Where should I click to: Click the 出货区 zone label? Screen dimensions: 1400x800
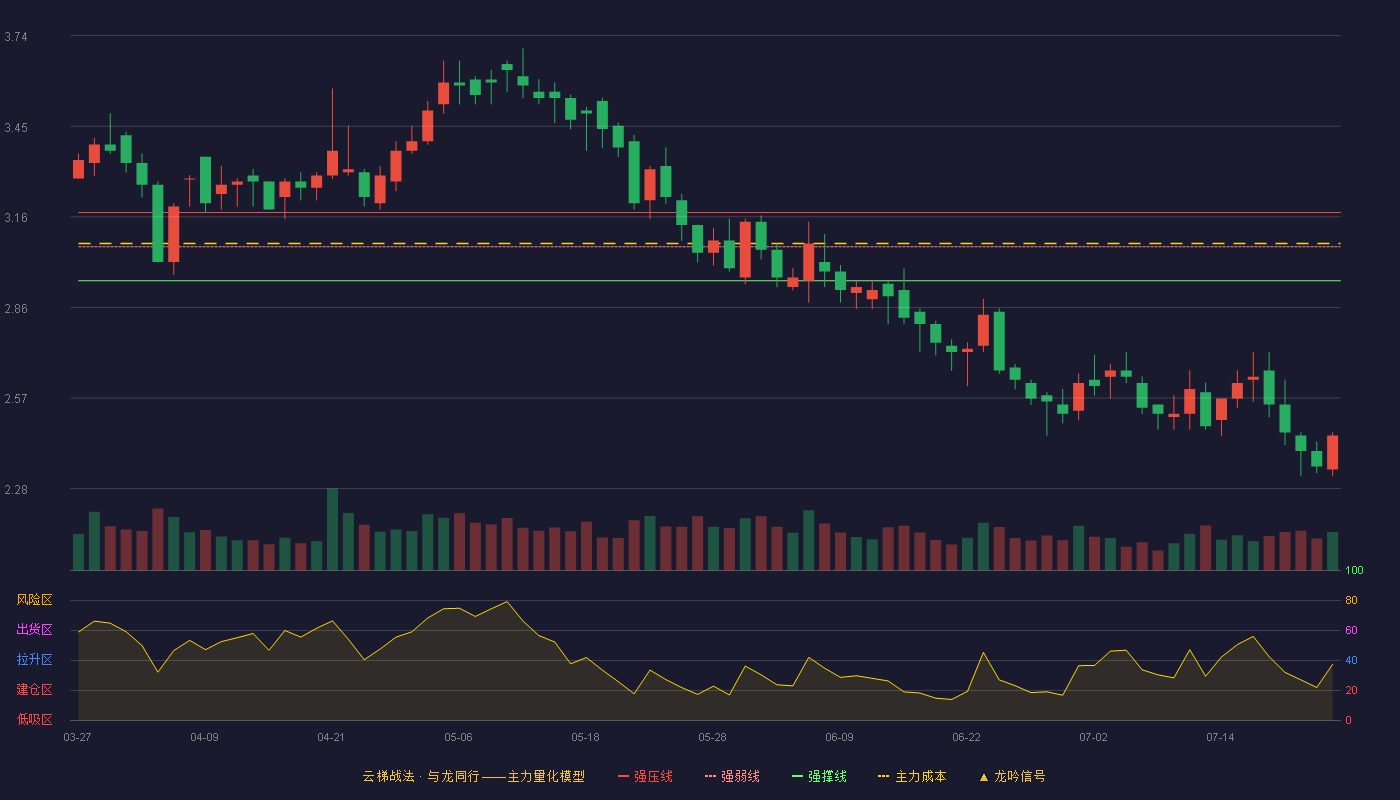[34, 630]
